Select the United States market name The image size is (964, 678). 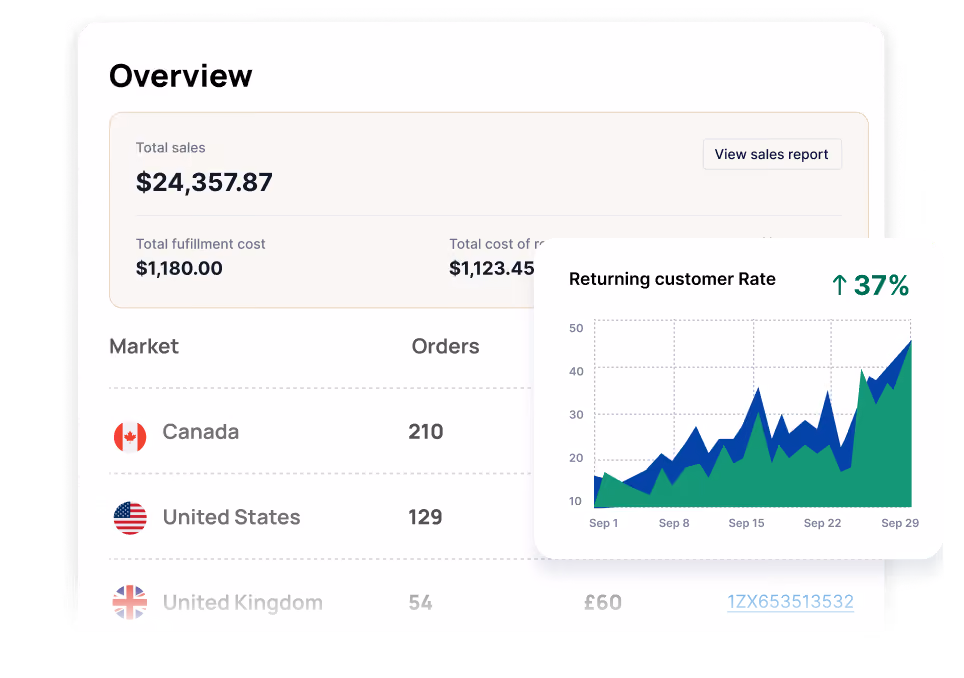pos(231,517)
